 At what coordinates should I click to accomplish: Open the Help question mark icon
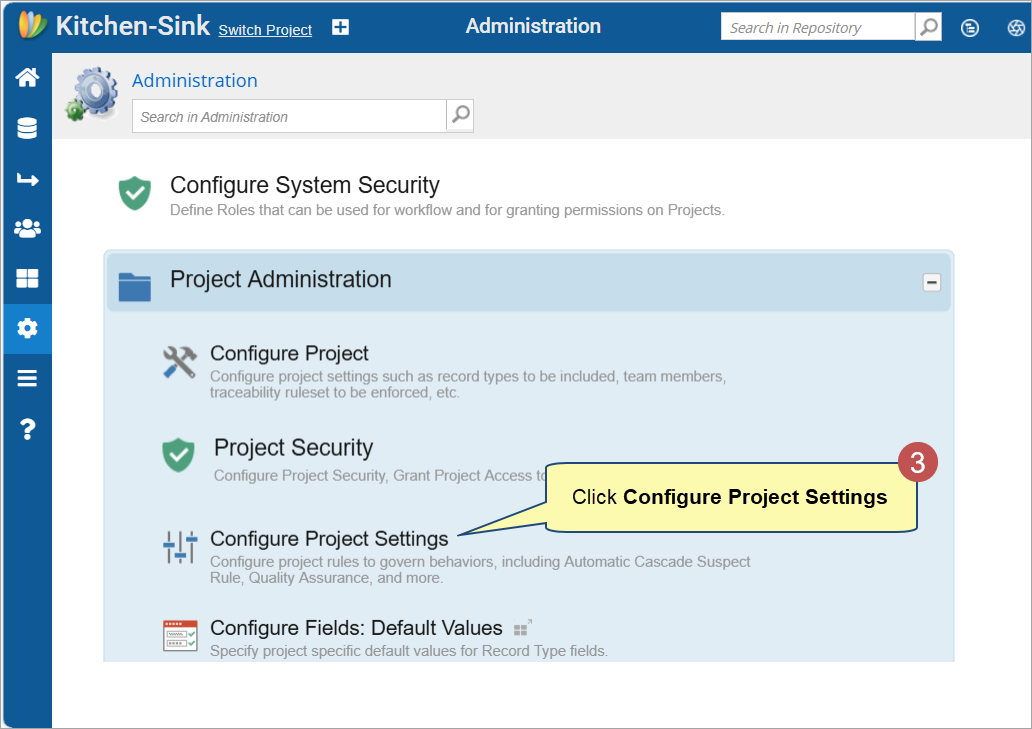click(x=27, y=429)
